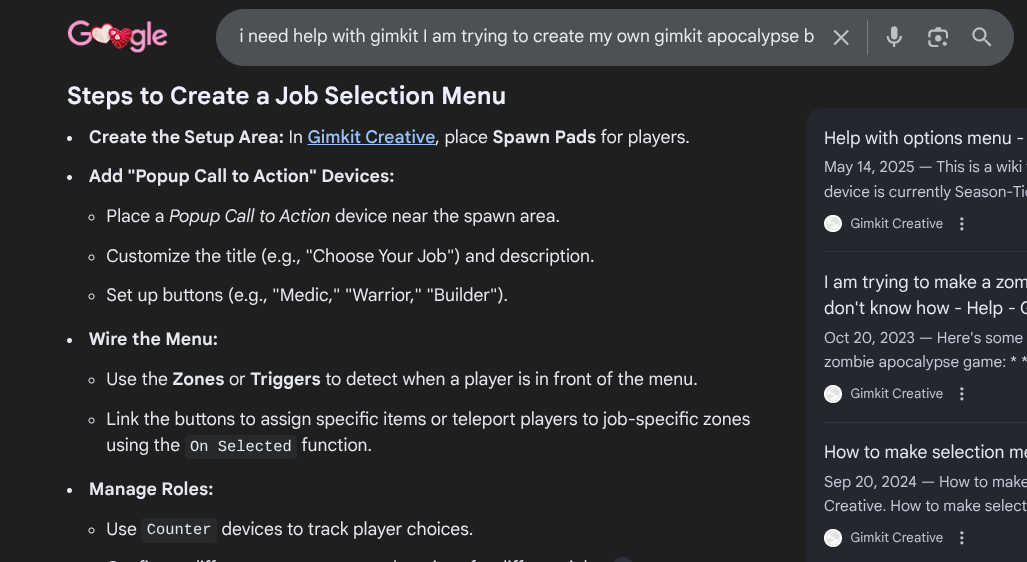Click the 'Gimkit Creative' source name under the Sep 20, 2024 result
The height and width of the screenshot is (562, 1027).
[896, 538]
